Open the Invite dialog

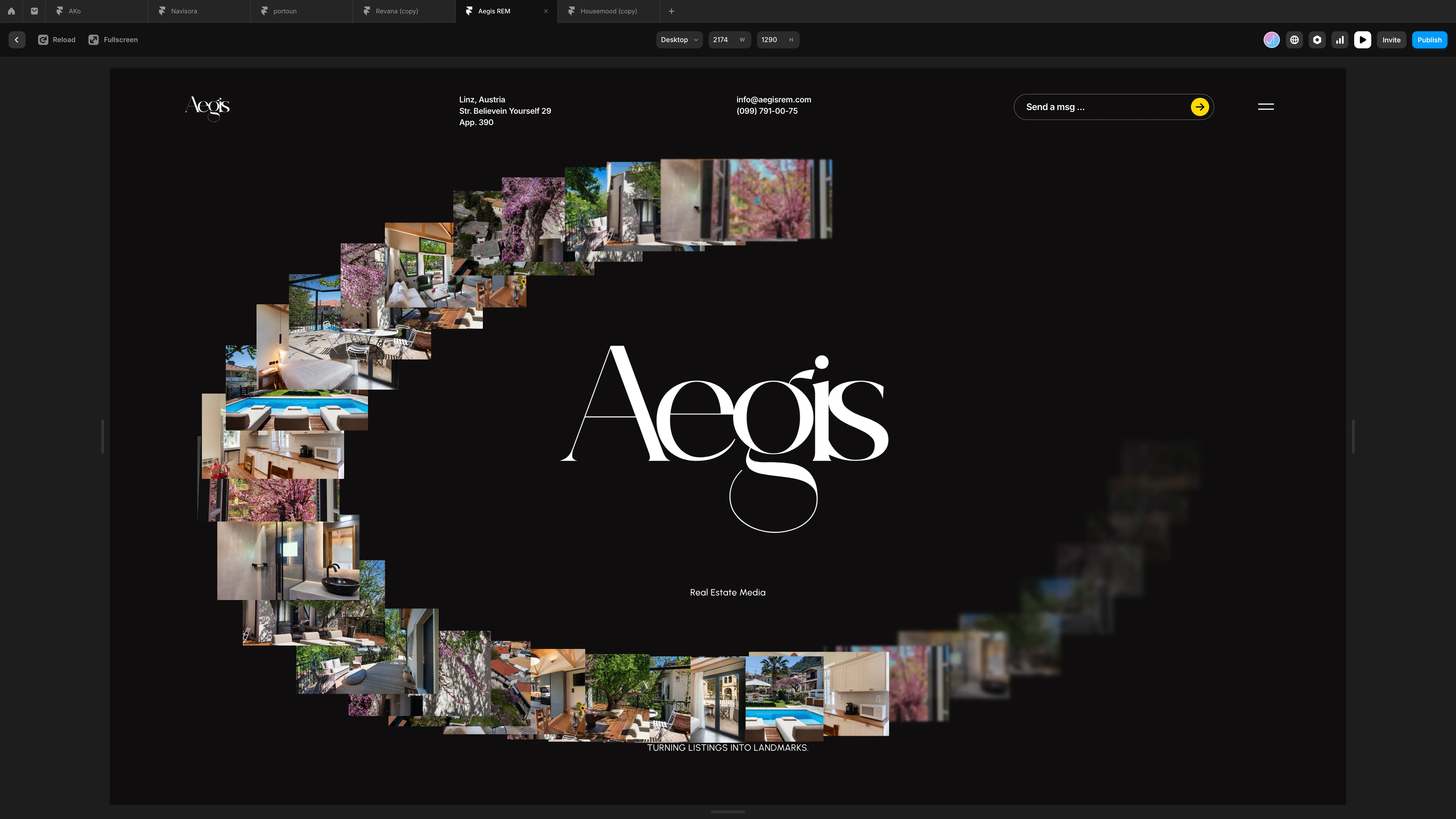point(1391,40)
